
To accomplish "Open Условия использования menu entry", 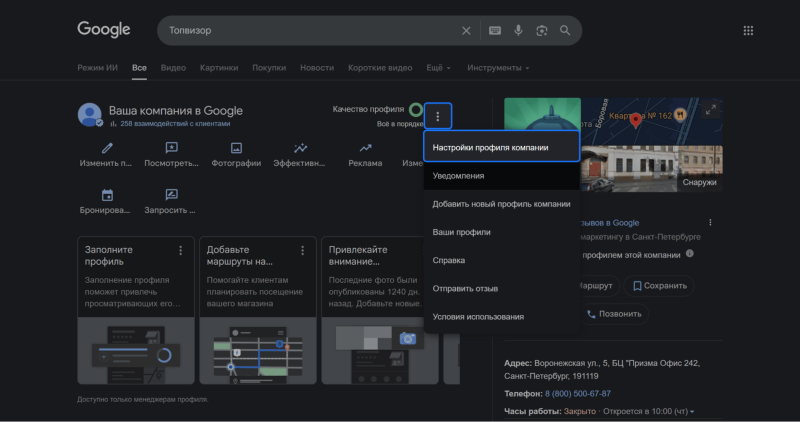I will [x=502, y=316].
